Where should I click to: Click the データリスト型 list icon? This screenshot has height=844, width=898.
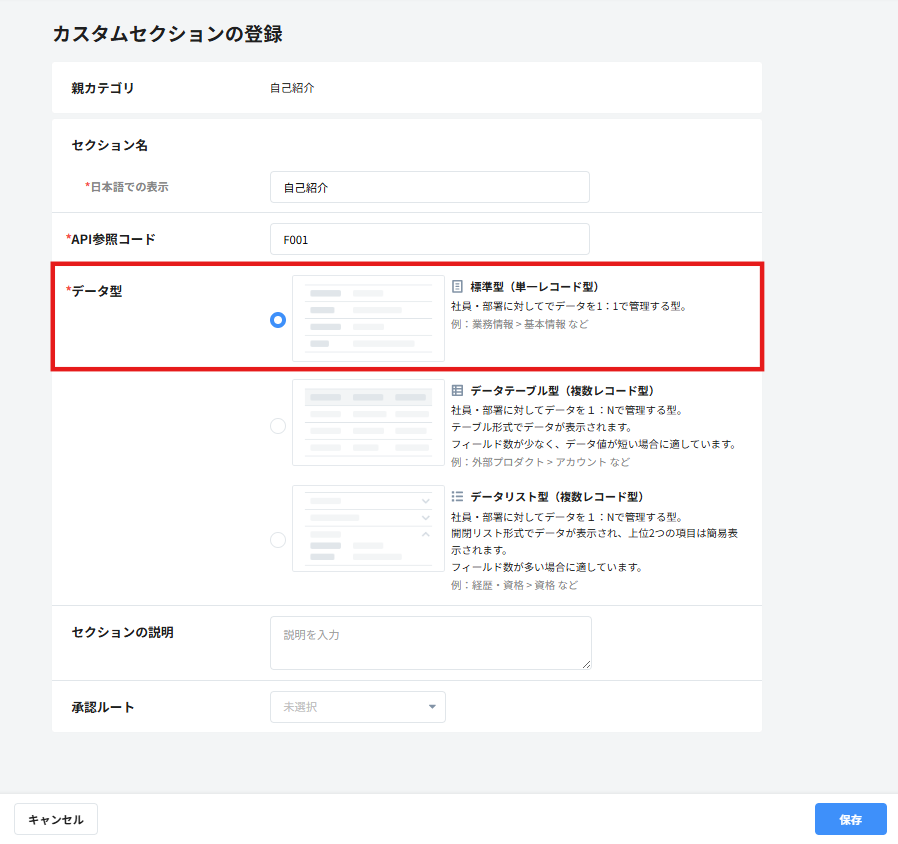click(457, 496)
